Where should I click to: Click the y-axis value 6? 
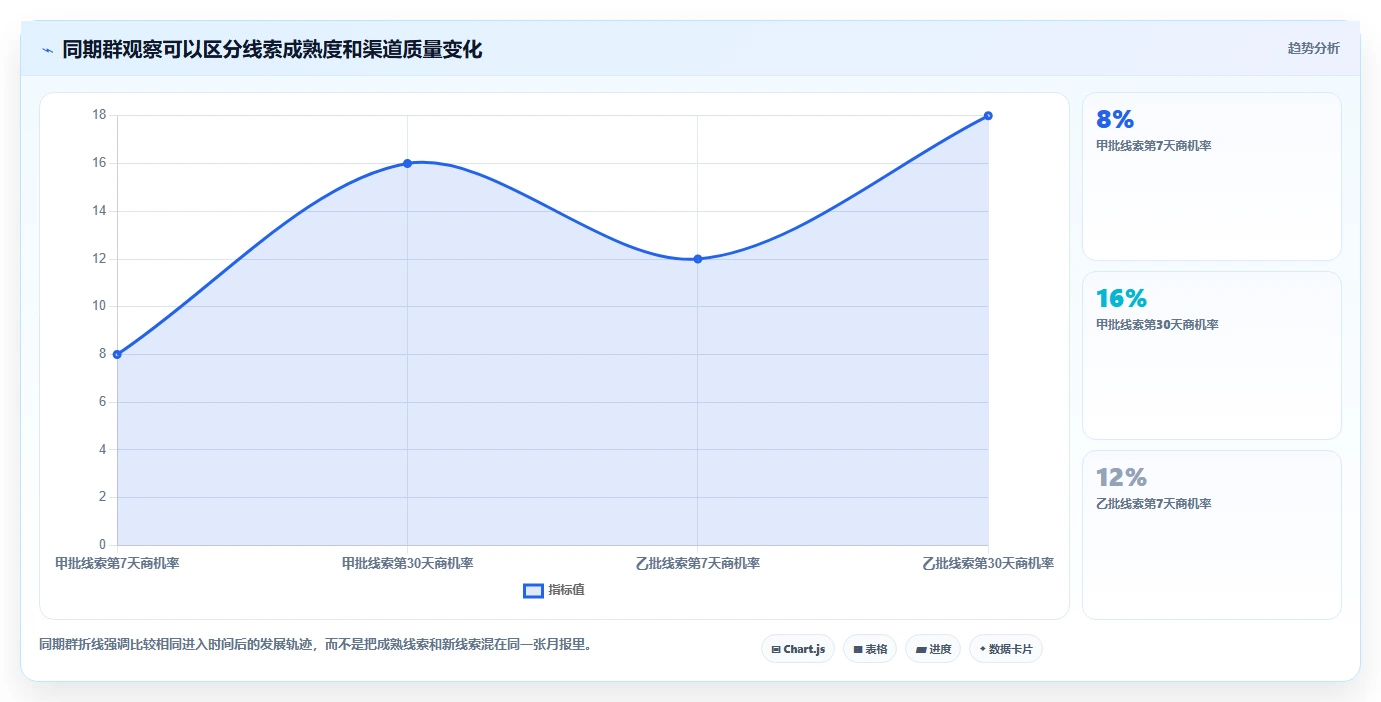tap(102, 402)
